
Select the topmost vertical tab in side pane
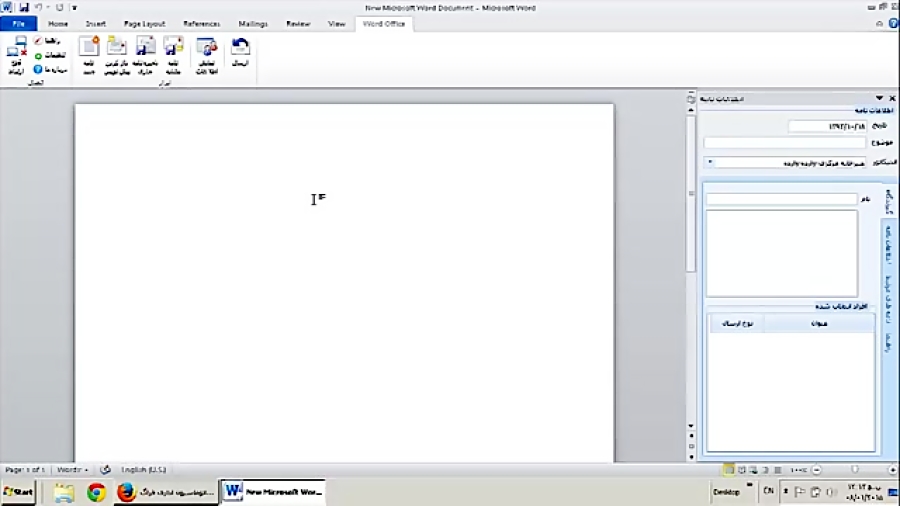[x=889, y=201]
